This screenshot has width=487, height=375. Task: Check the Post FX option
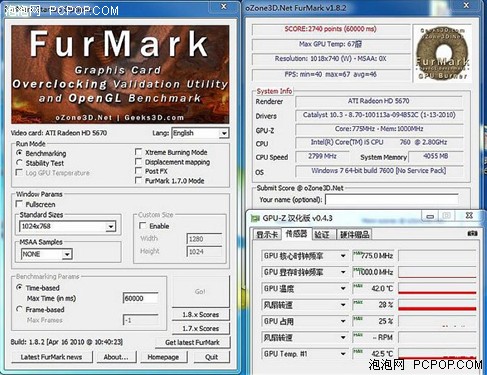pos(138,171)
